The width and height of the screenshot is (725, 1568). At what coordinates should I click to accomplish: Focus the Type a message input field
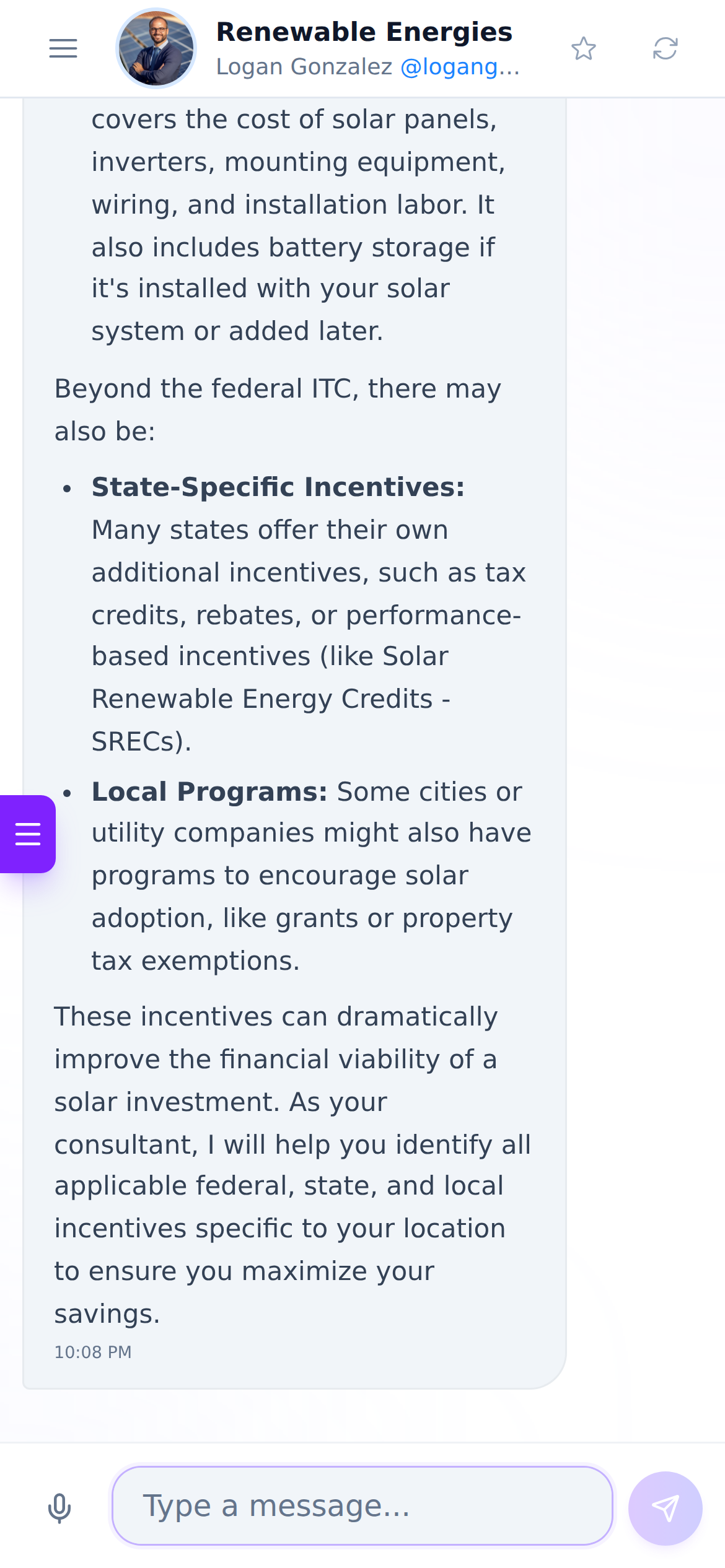362,1505
